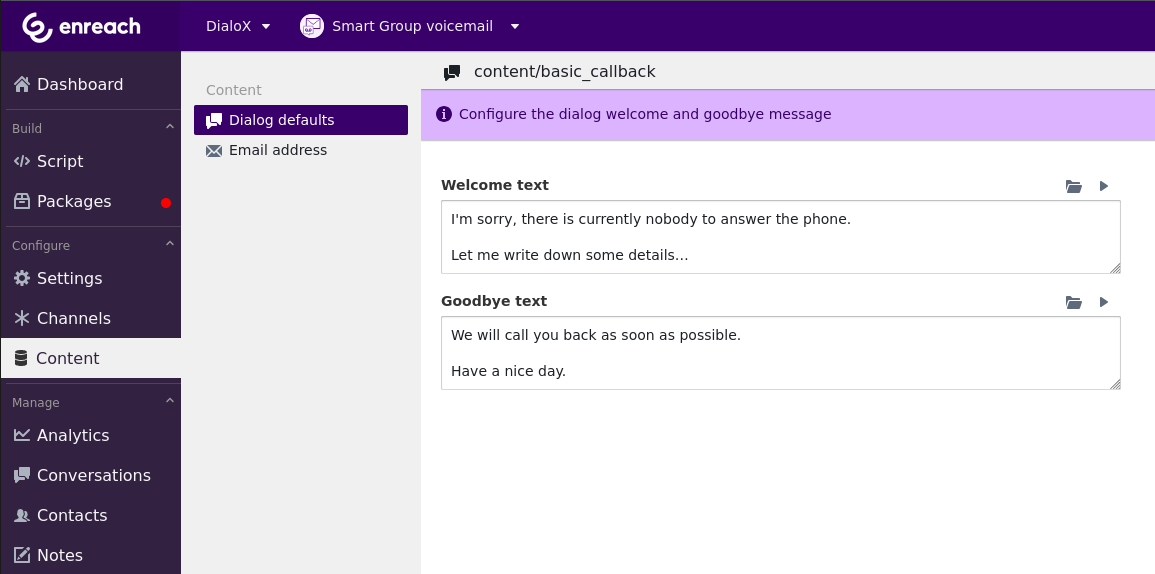
Task: Play the Welcome text audio
Action: pyautogui.click(x=1104, y=186)
